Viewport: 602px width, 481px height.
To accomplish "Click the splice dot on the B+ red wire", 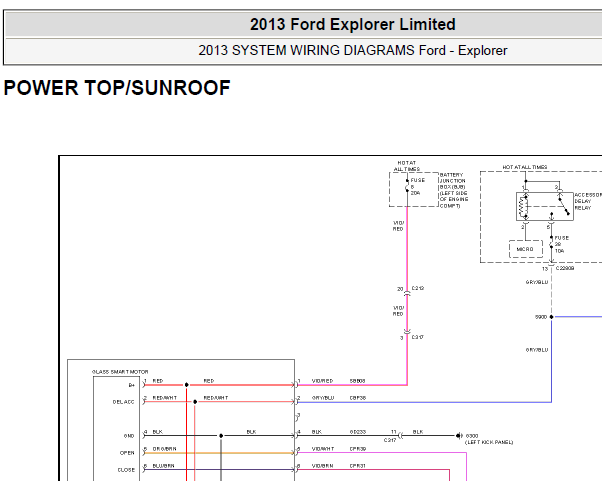I will (187, 385).
